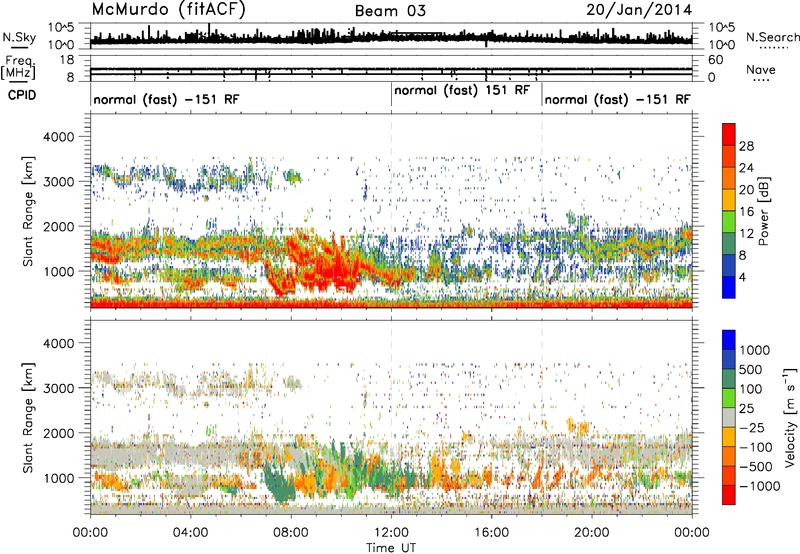The image size is (800, 554).
Task: Click the '3000' tick of the velocity panel
Action: tap(58, 388)
